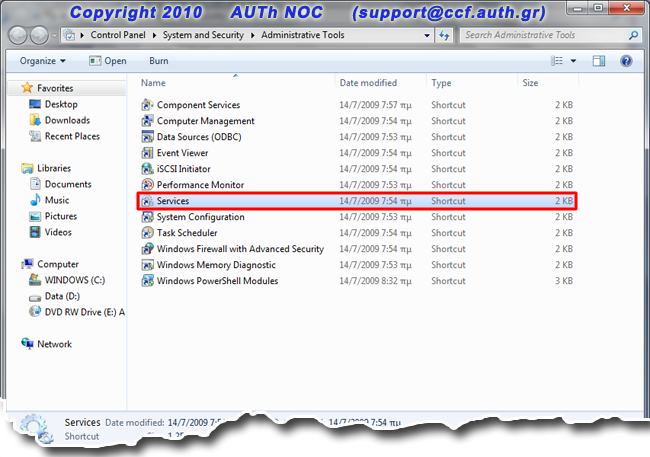Click date modified of Windows PowerShell Modules

tap(375, 281)
